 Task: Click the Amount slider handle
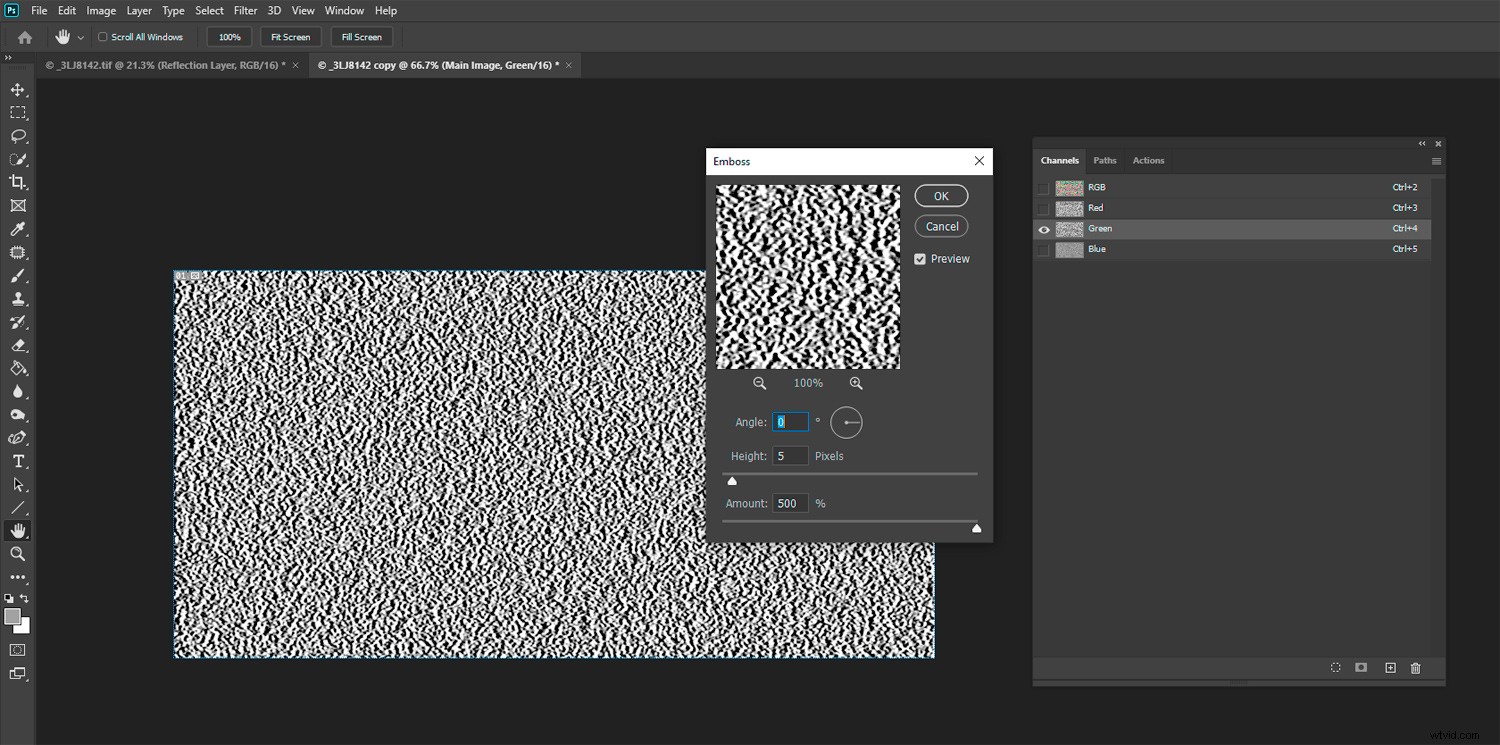pyautogui.click(x=977, y=528)
